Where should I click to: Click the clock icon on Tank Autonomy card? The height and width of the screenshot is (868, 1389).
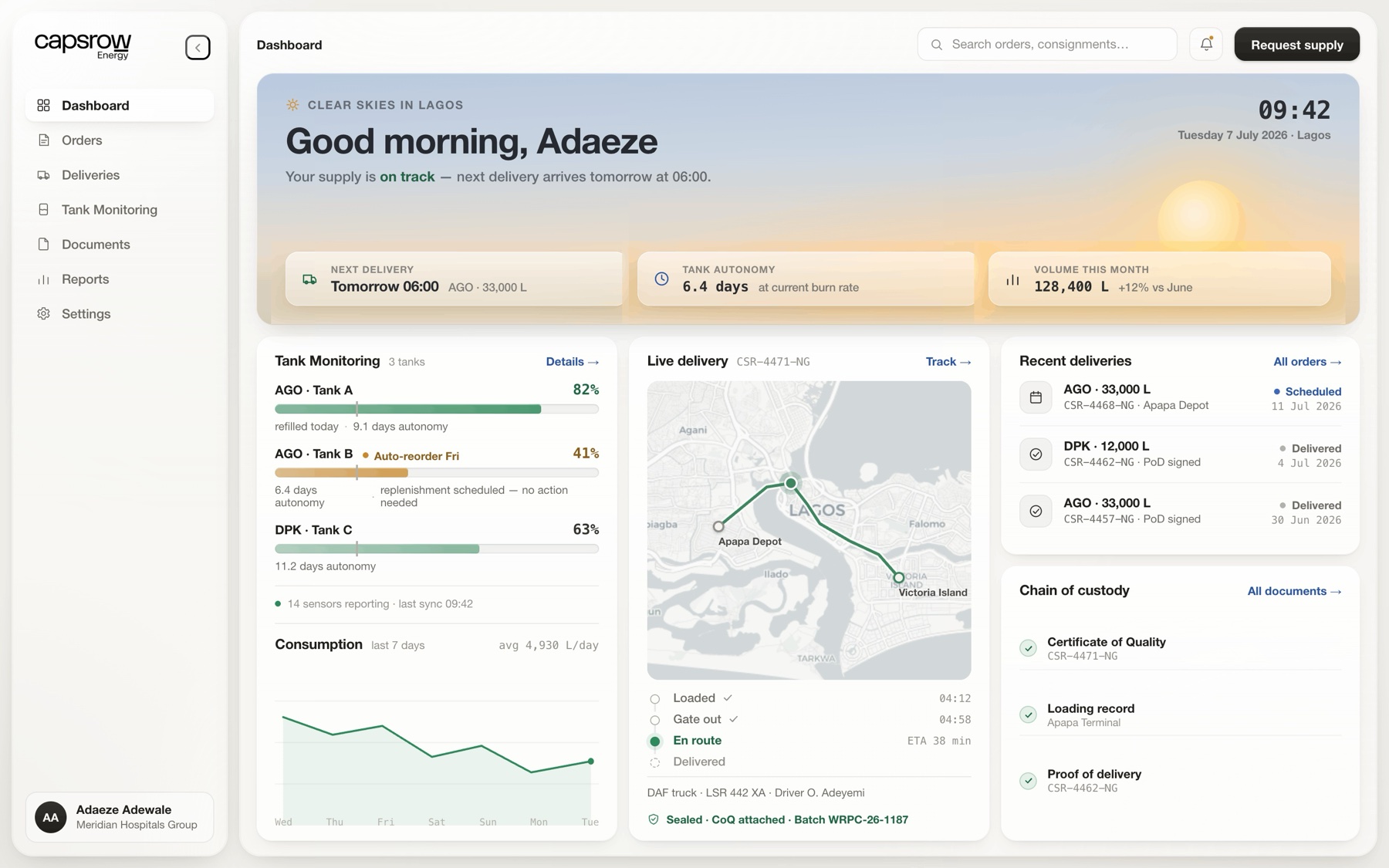[x=661, y=279]
